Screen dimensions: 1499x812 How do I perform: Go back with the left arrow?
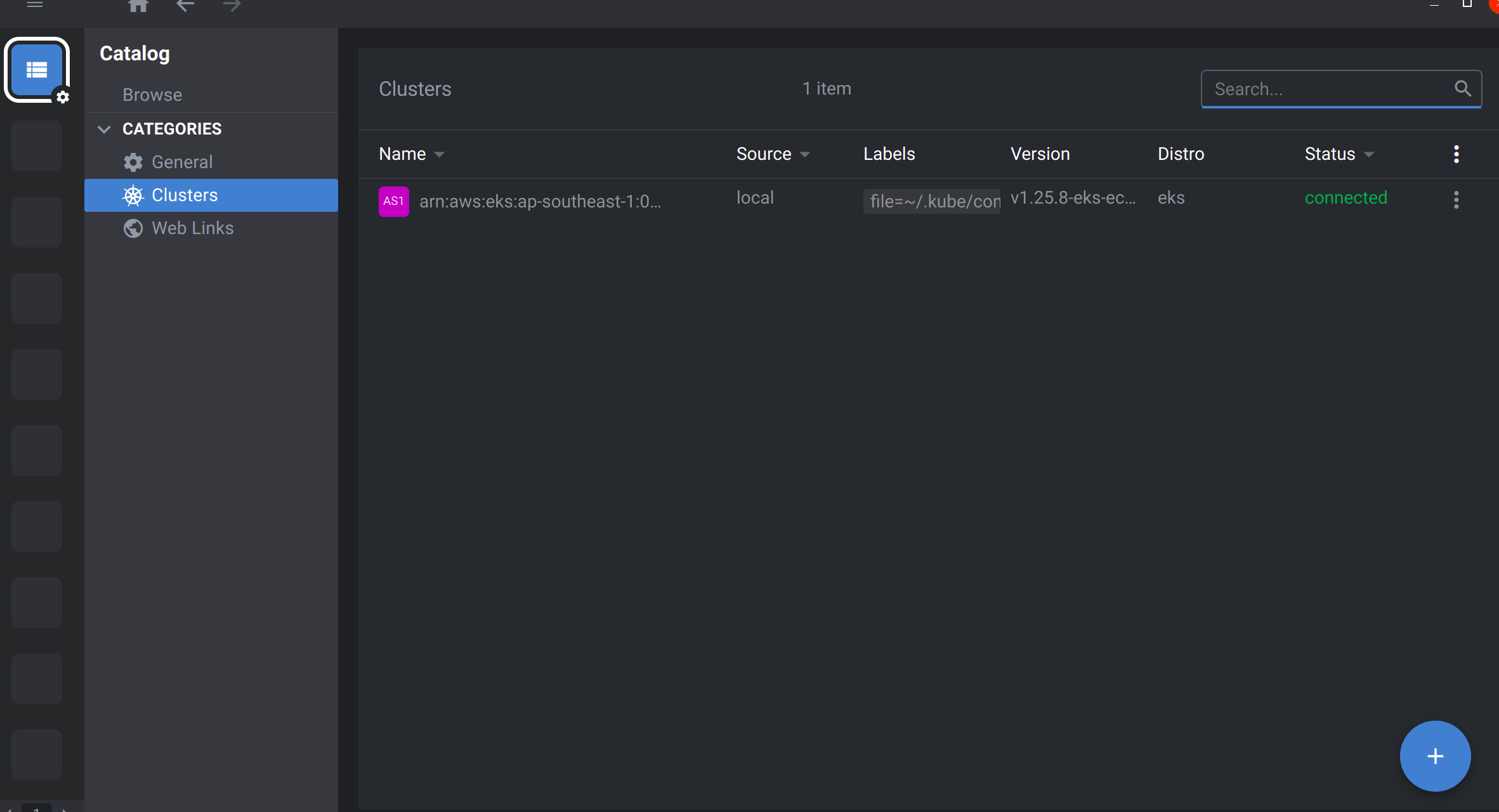click(x=185, y=6)
